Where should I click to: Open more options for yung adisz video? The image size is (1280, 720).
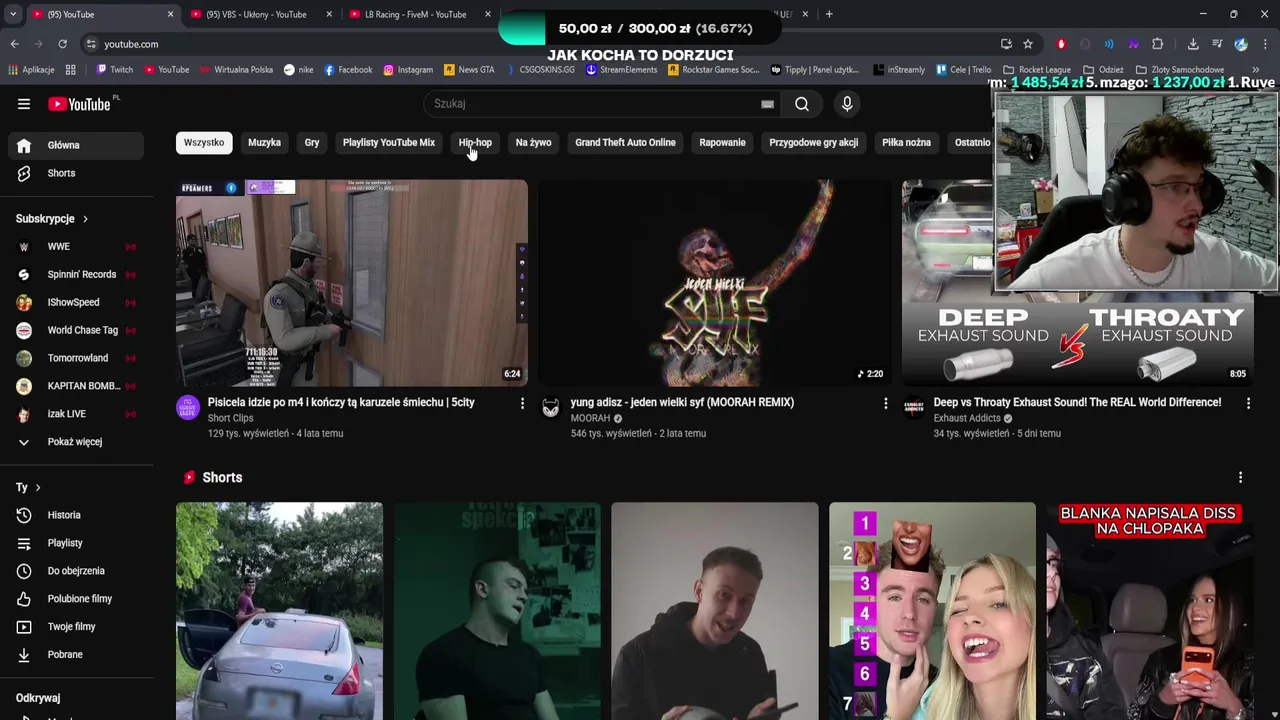point(885,403)
